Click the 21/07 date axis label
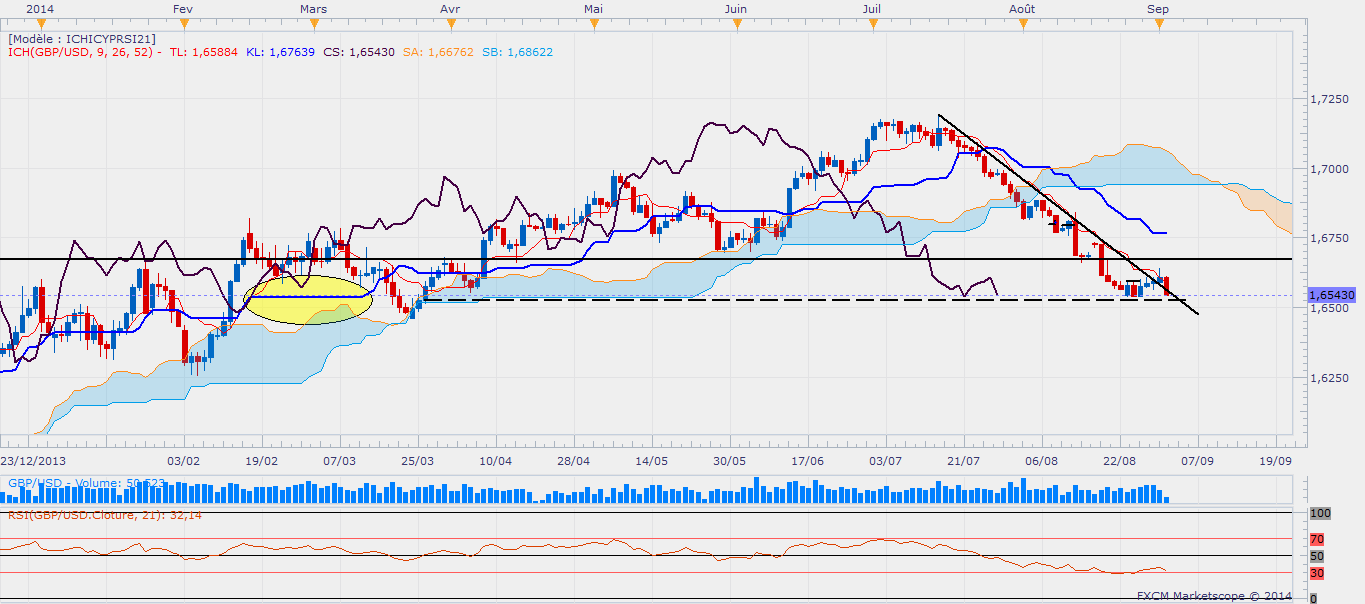The height and width of the screenshot is (604, 1365). click(963, 462)
